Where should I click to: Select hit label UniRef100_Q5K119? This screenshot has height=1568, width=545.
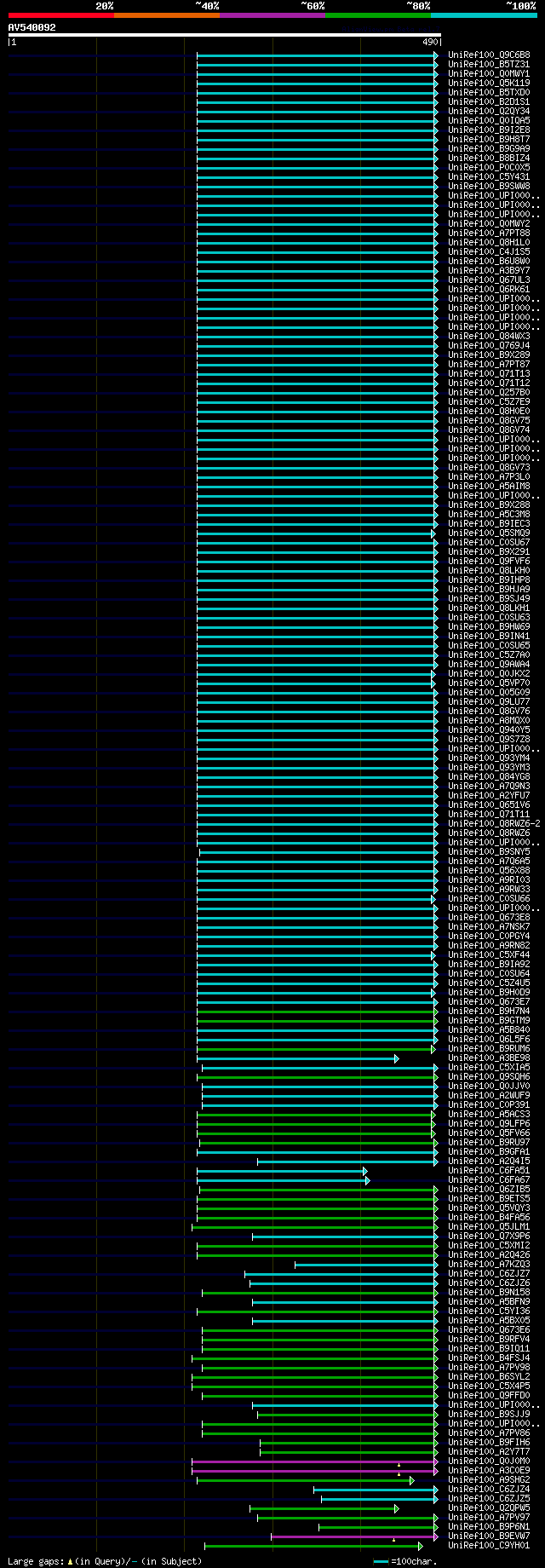click(x=489, y=83)
